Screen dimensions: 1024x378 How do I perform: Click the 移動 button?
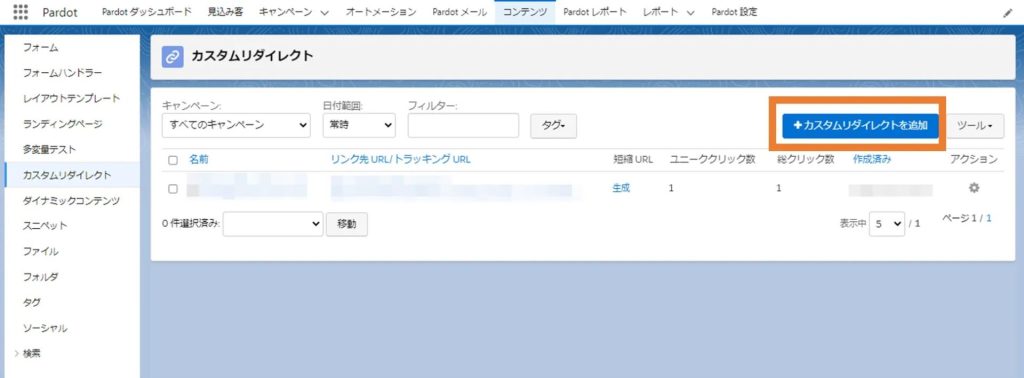pyautogui.click(x=347, y=224)
